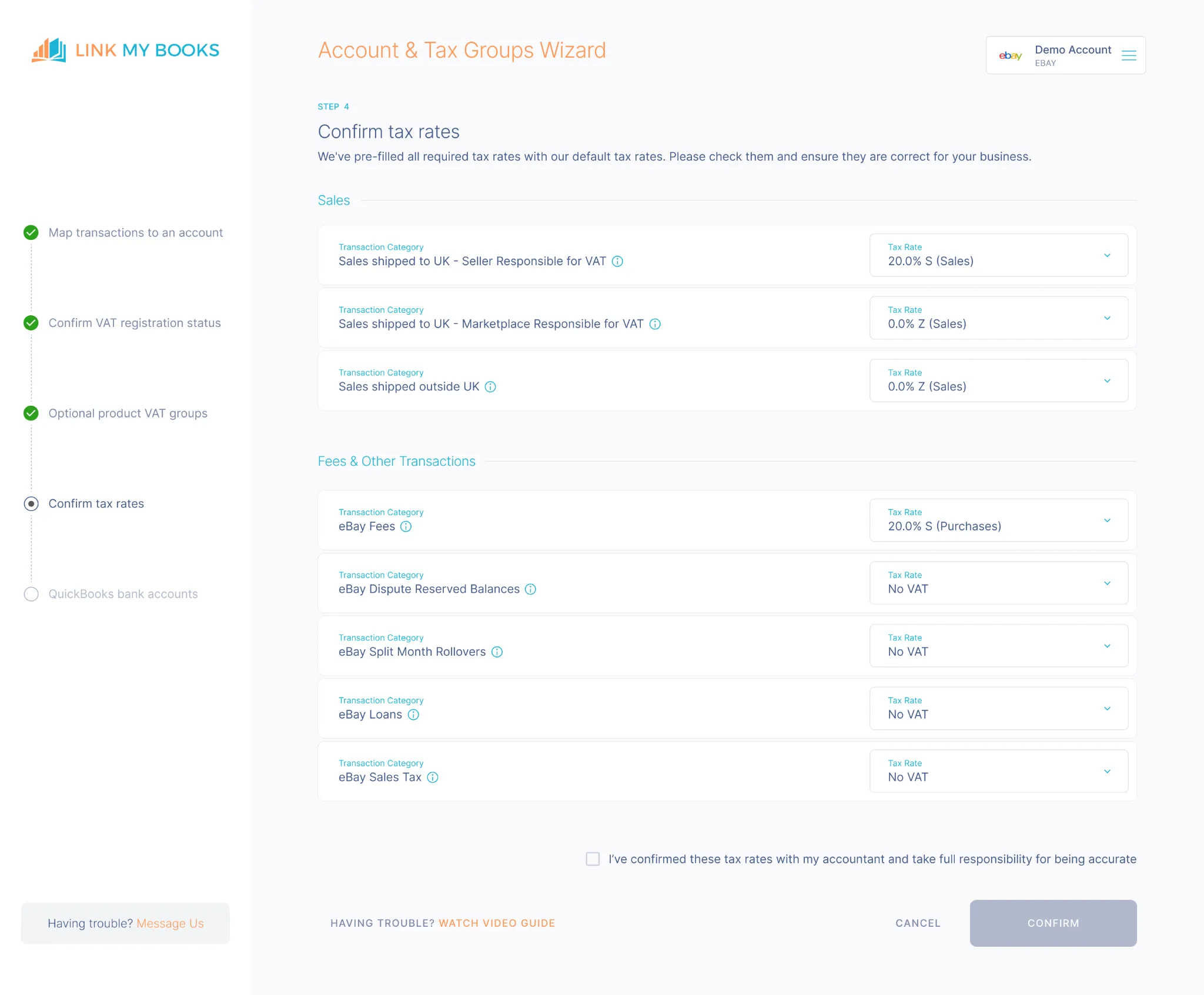Click the Fees & Other Transactions heading

[397, 461]
